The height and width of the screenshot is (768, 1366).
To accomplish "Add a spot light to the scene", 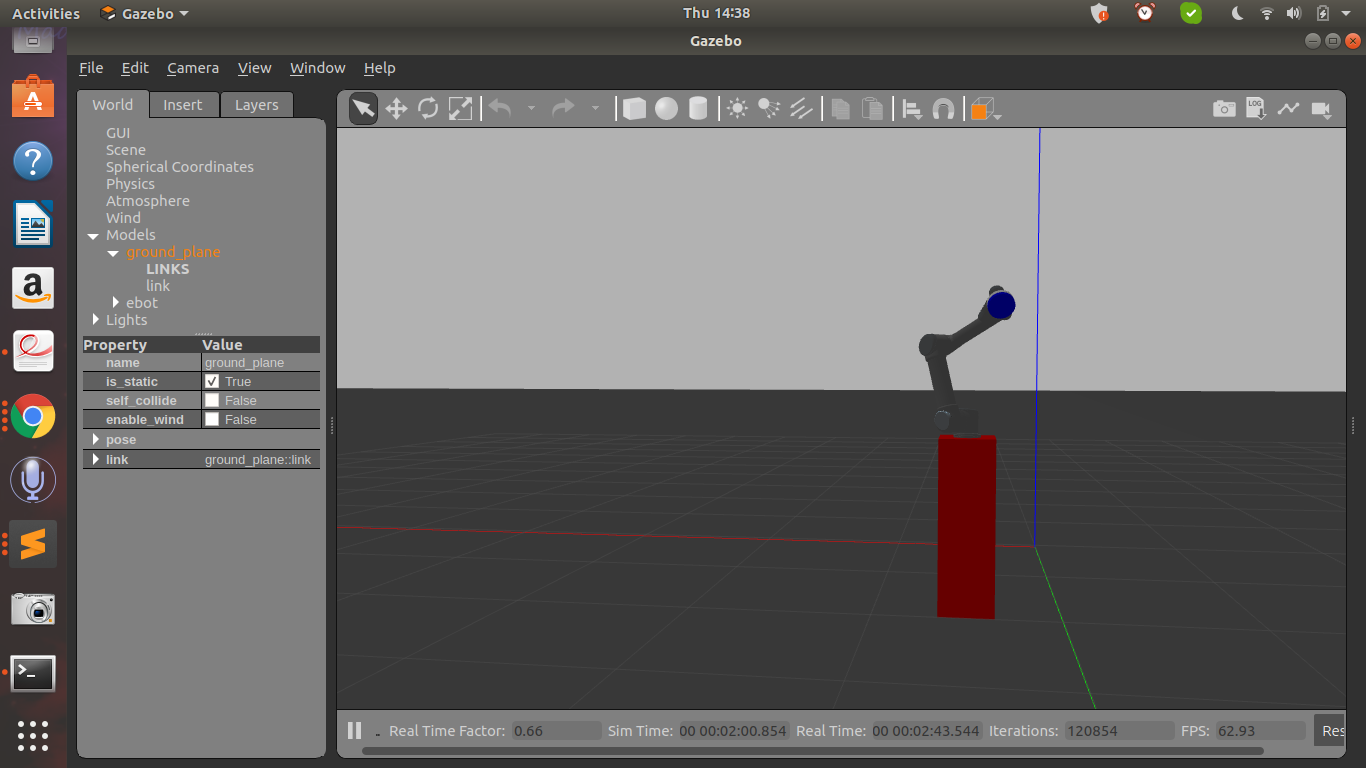I will click(768, 108).
